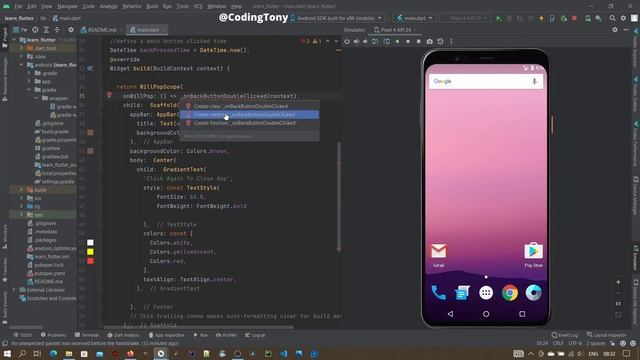
Task: Open Layout Inspector panel
Action: click(607, 335)
